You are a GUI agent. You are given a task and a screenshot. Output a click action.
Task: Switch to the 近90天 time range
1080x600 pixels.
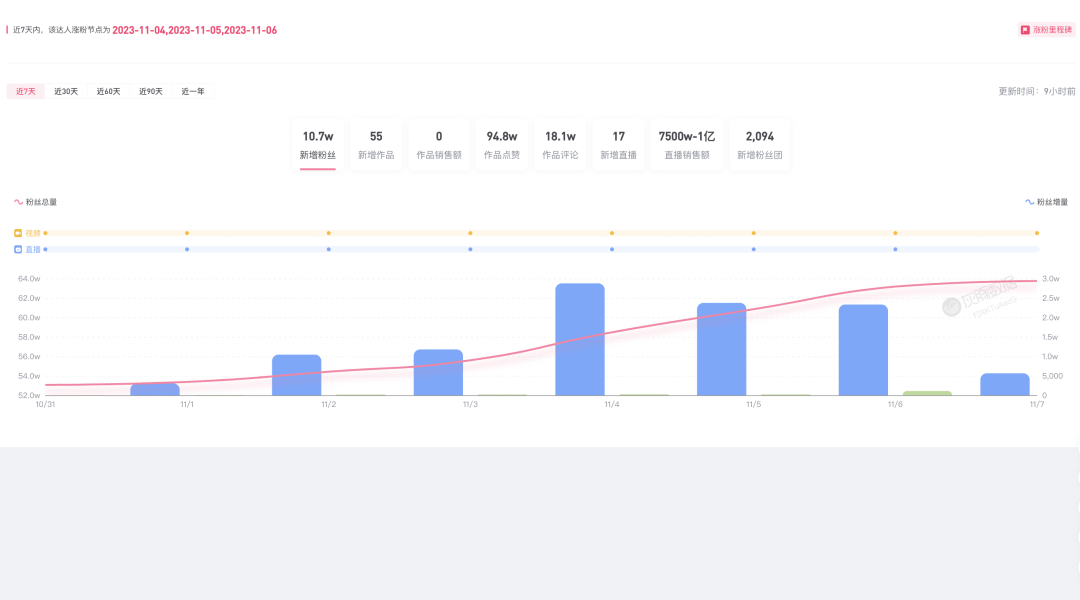pos(151,91)
